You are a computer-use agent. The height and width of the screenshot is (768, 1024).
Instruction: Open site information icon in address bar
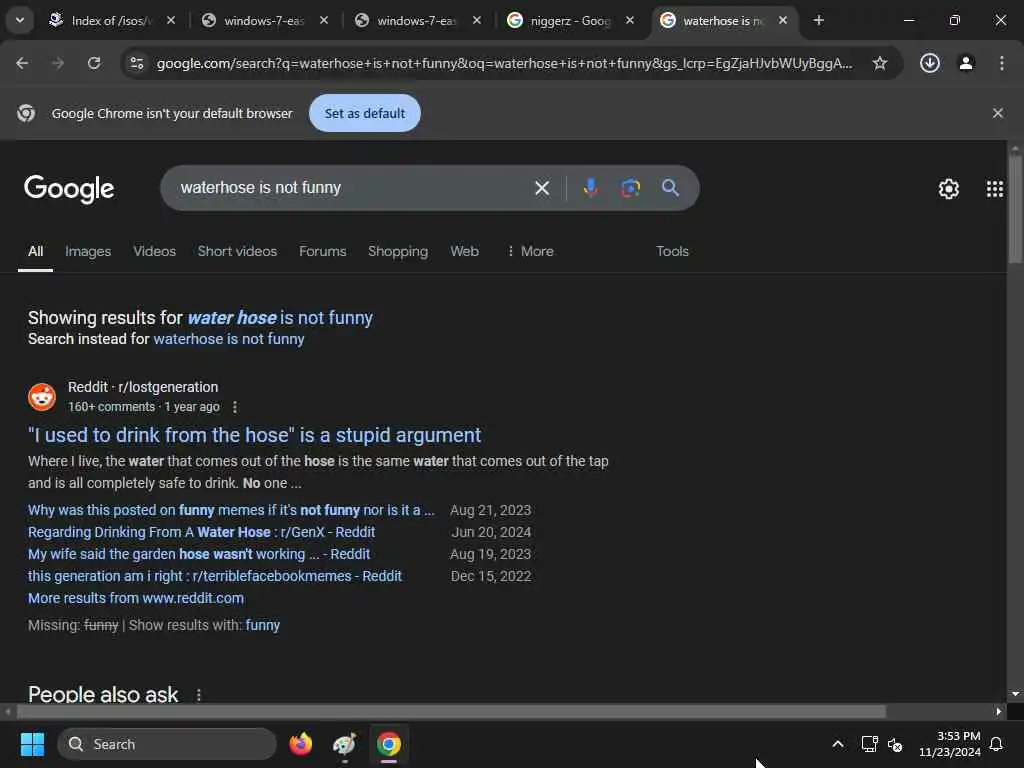point(137,63)
